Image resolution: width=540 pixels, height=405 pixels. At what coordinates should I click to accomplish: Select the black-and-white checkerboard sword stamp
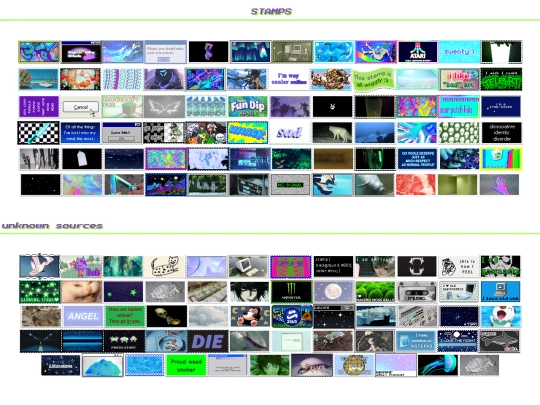(39, 133)
